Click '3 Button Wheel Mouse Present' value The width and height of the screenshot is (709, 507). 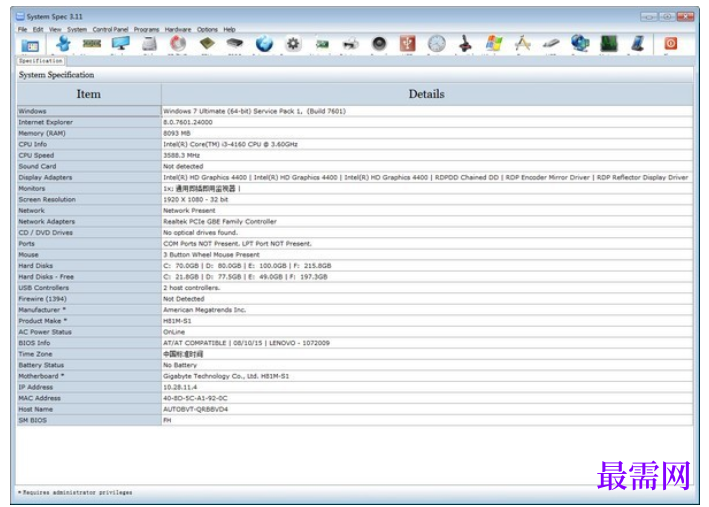pos(212,255)
